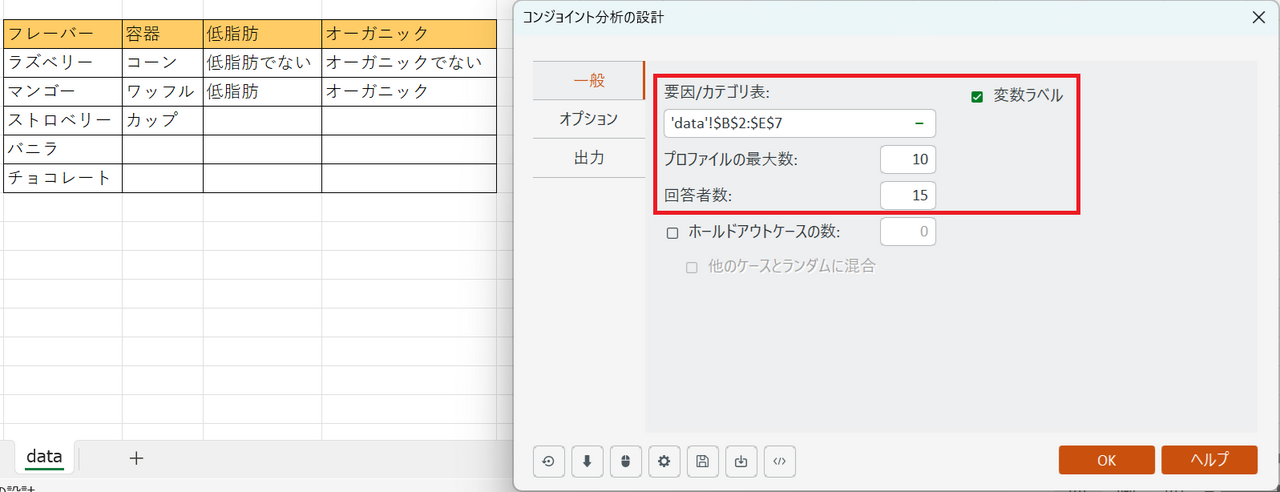This screenshot has width=1280, height=492.
Task: Click the mouse selection mode icon
Action: (x=626, y=461)
